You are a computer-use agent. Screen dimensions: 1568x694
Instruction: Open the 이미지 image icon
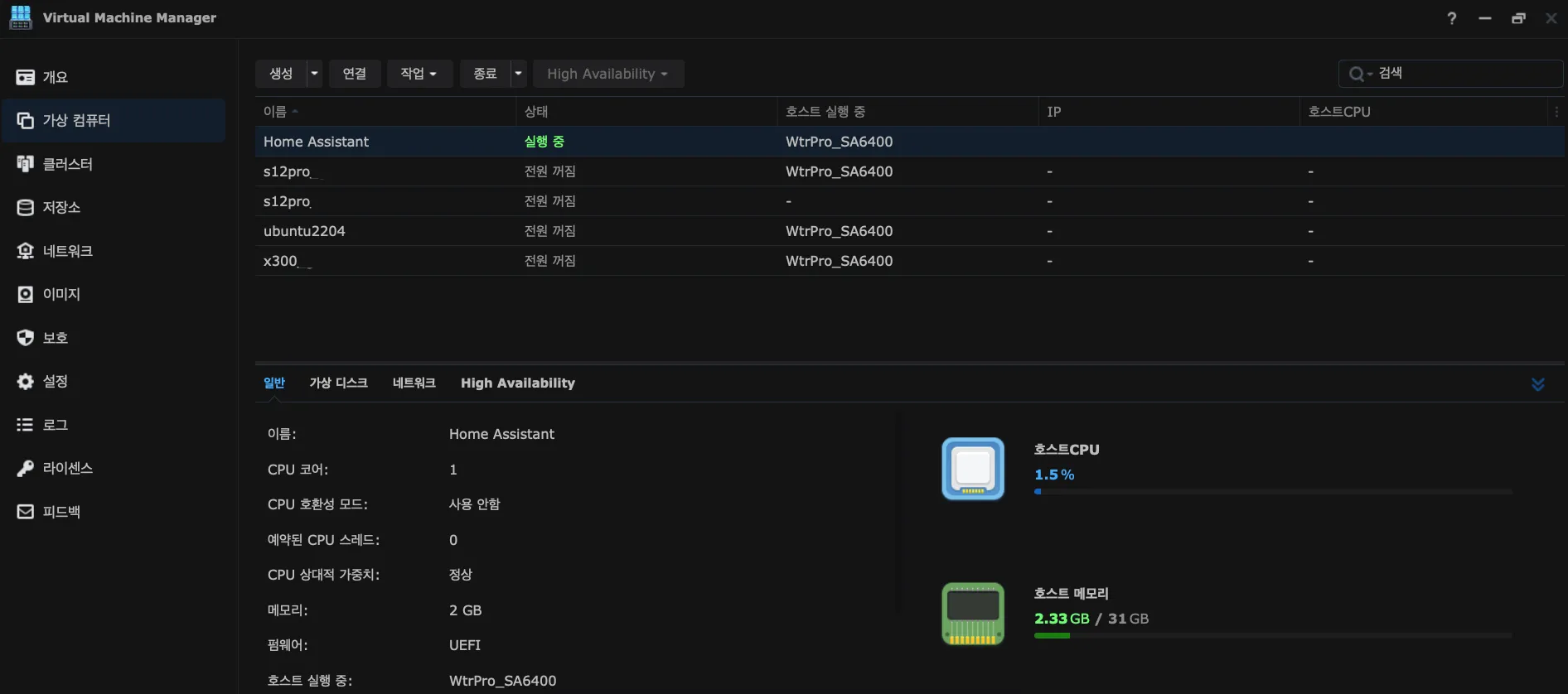26,294
